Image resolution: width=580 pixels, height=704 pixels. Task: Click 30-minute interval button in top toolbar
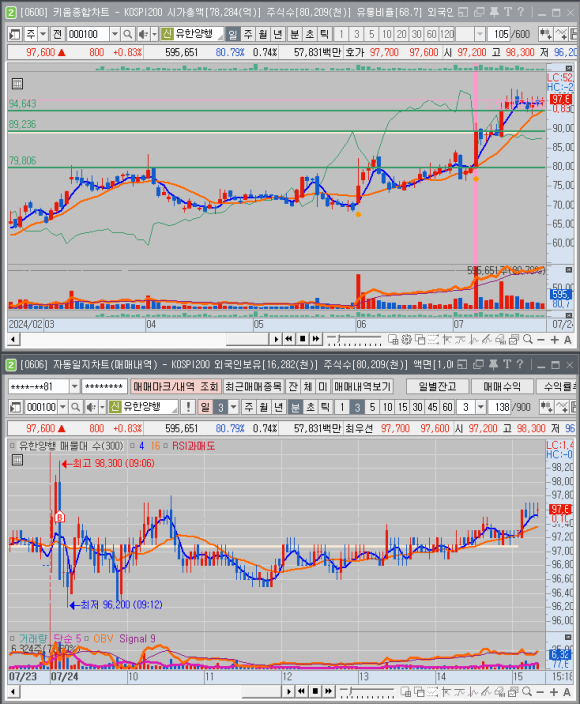[417, 34]
